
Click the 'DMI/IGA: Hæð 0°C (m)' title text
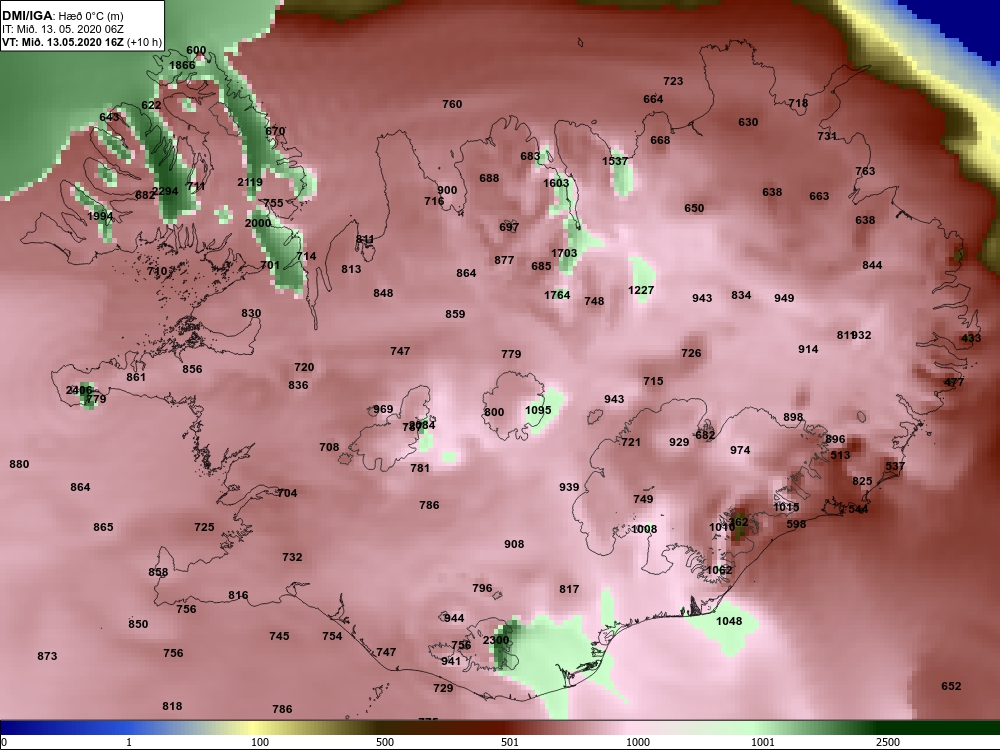pos(62,16)
